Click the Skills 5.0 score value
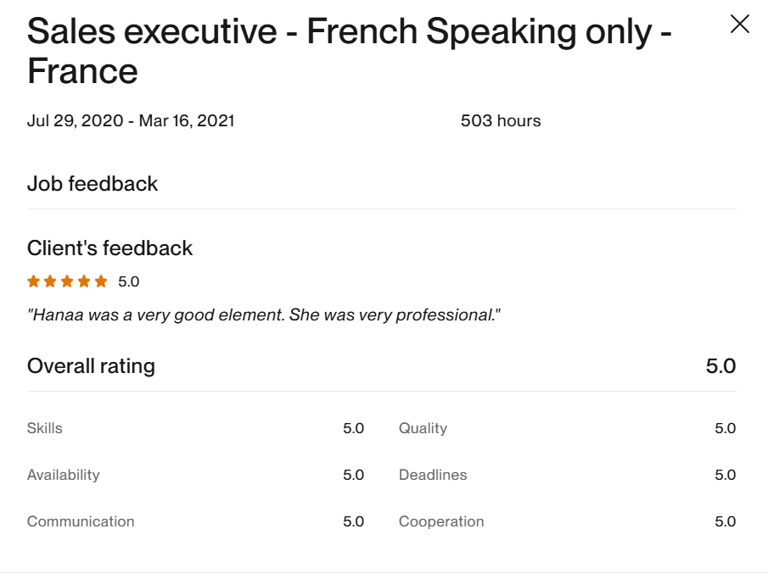This screenshot has width=768, height=579. tap(353, 428)
